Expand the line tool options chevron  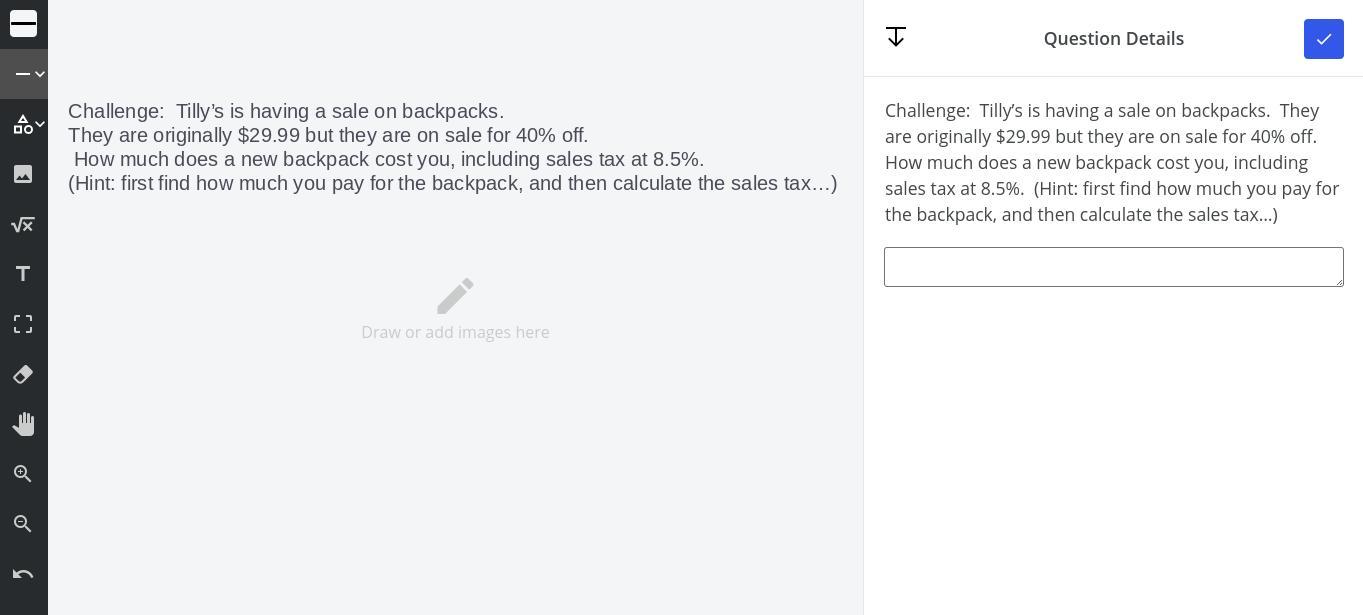[40, 74]
